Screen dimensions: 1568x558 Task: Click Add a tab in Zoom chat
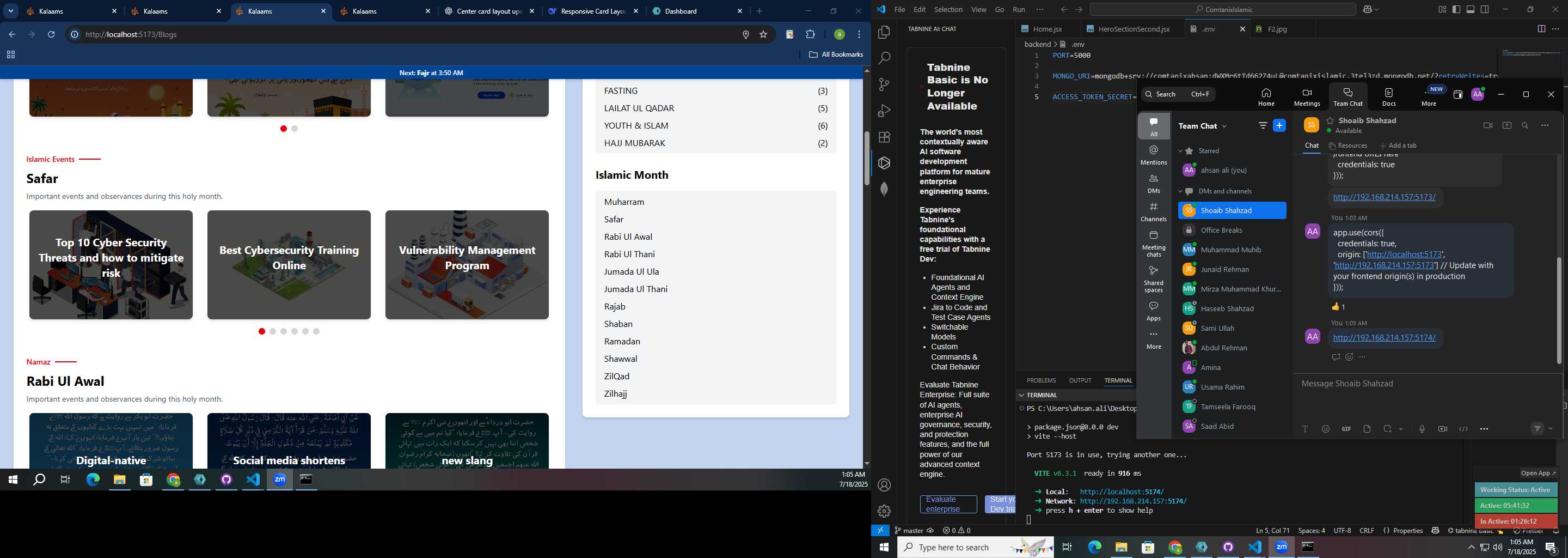tap(1398, 145)
